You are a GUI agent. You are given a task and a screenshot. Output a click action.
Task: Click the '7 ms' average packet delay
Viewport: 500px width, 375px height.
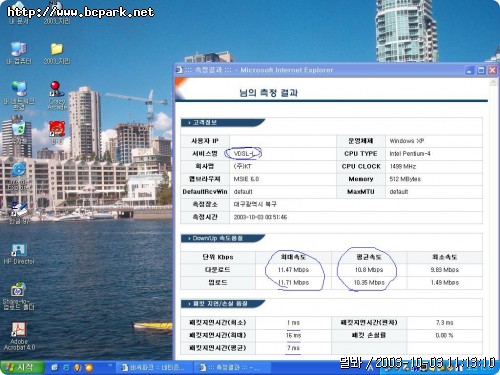click(x=293, y=348)
